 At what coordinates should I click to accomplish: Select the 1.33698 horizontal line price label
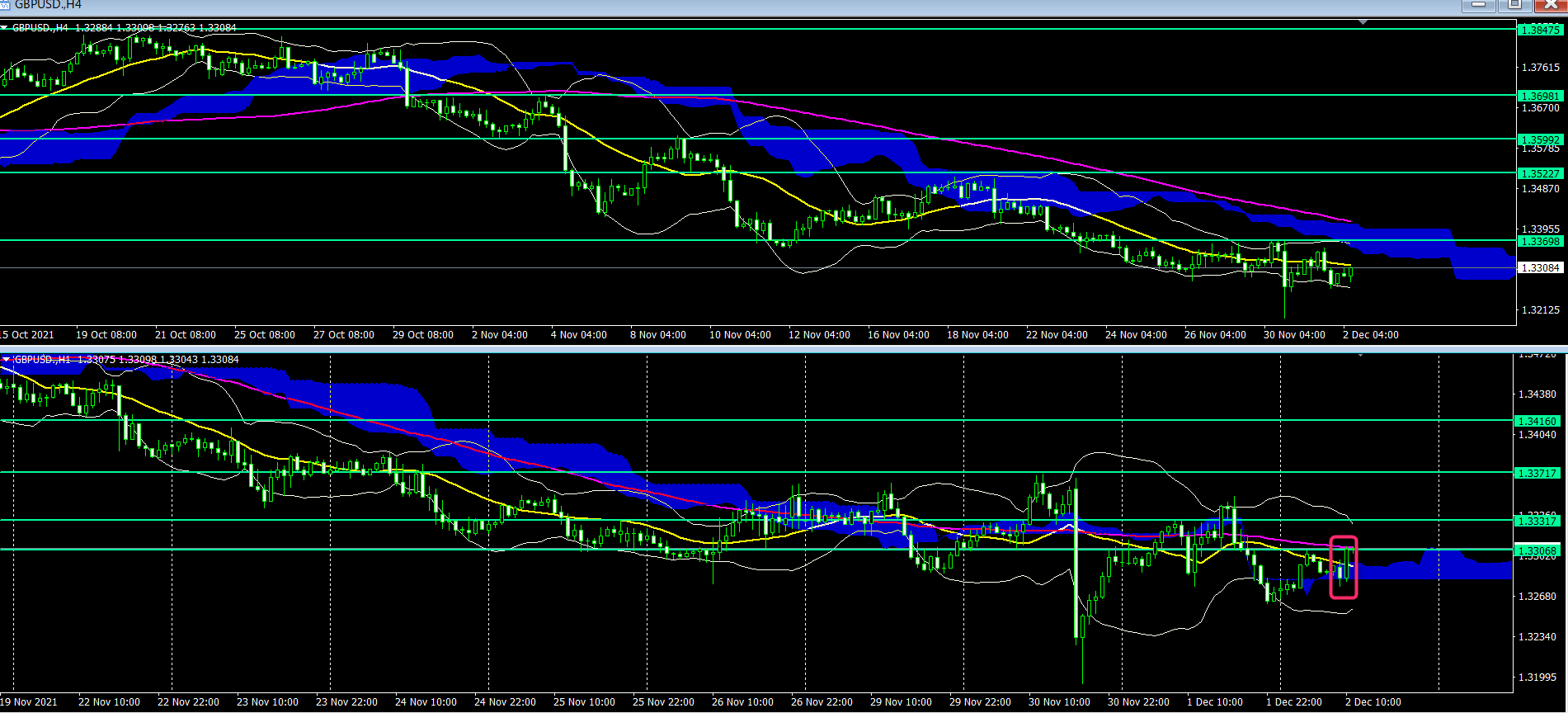point(1540,242)
